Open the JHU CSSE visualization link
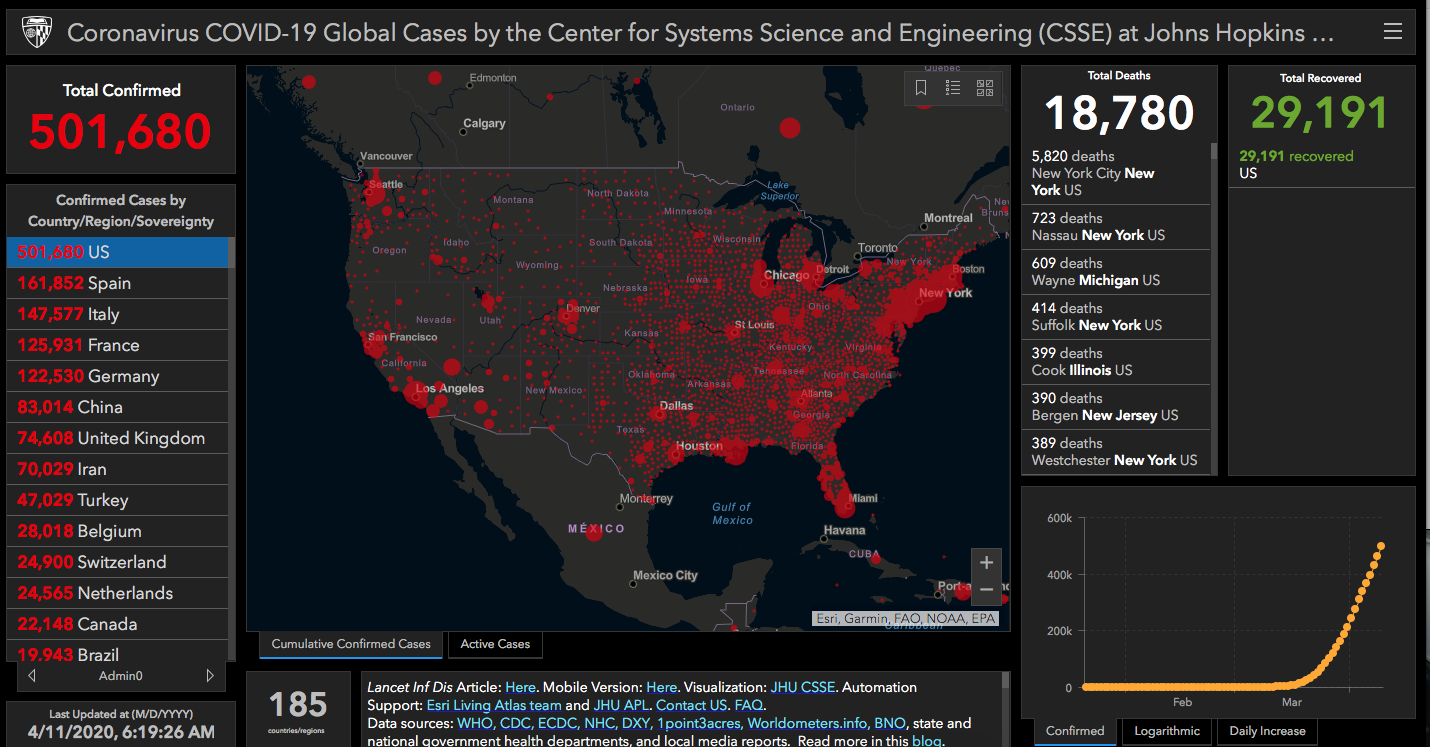This screenshot has height=747, width=1430. [802, 687]
